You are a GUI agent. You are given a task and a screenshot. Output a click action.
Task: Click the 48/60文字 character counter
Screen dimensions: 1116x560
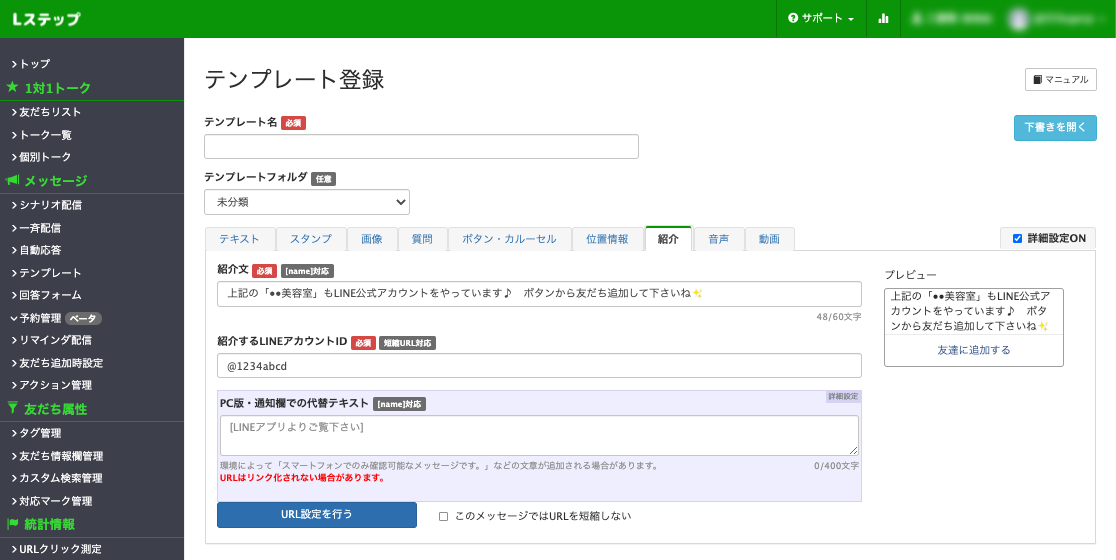coord(839,317)
